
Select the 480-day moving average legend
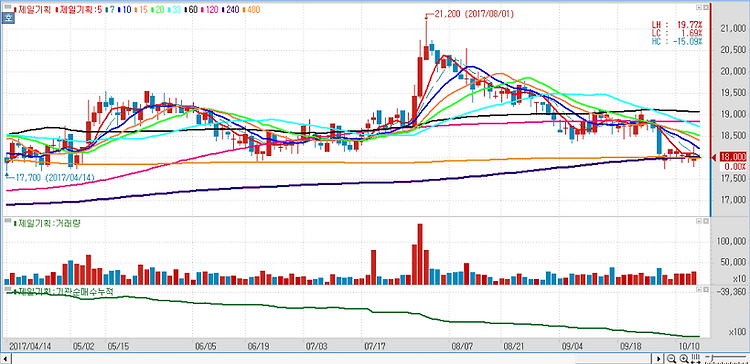[251, 10]
